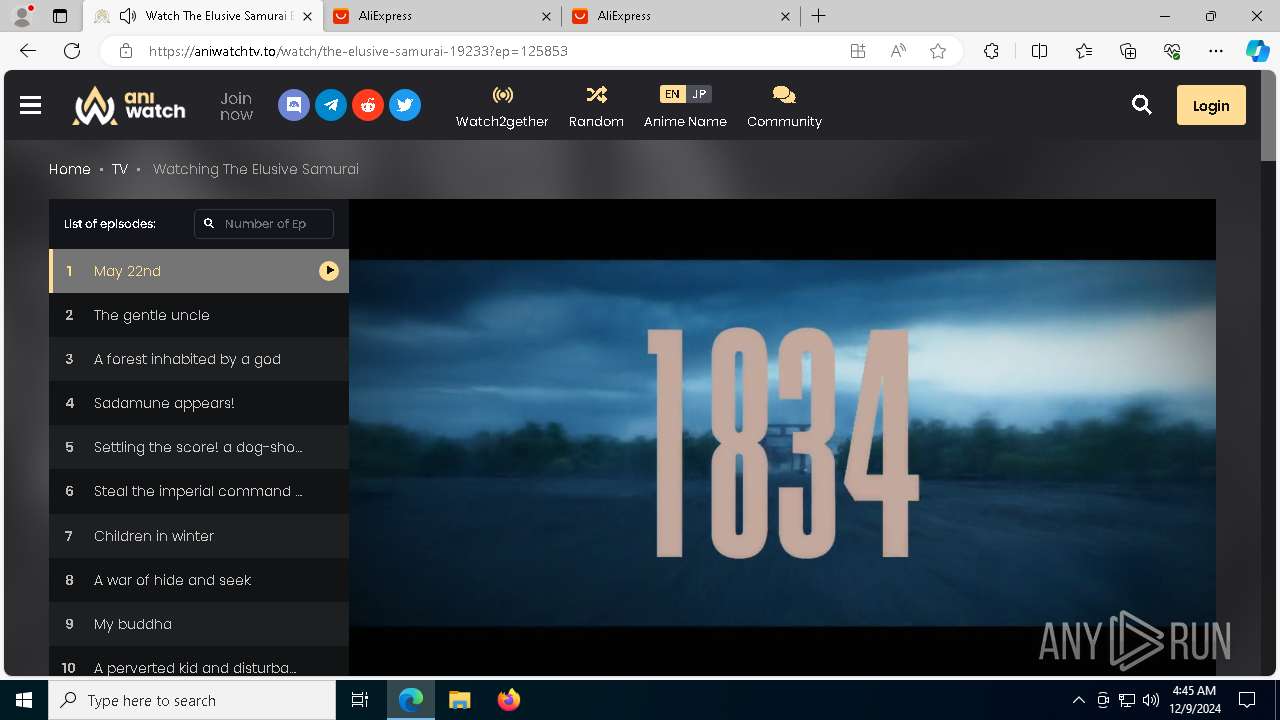1280x720 pixels.
Task: View site information lock icon
Action: click(125, 51)
